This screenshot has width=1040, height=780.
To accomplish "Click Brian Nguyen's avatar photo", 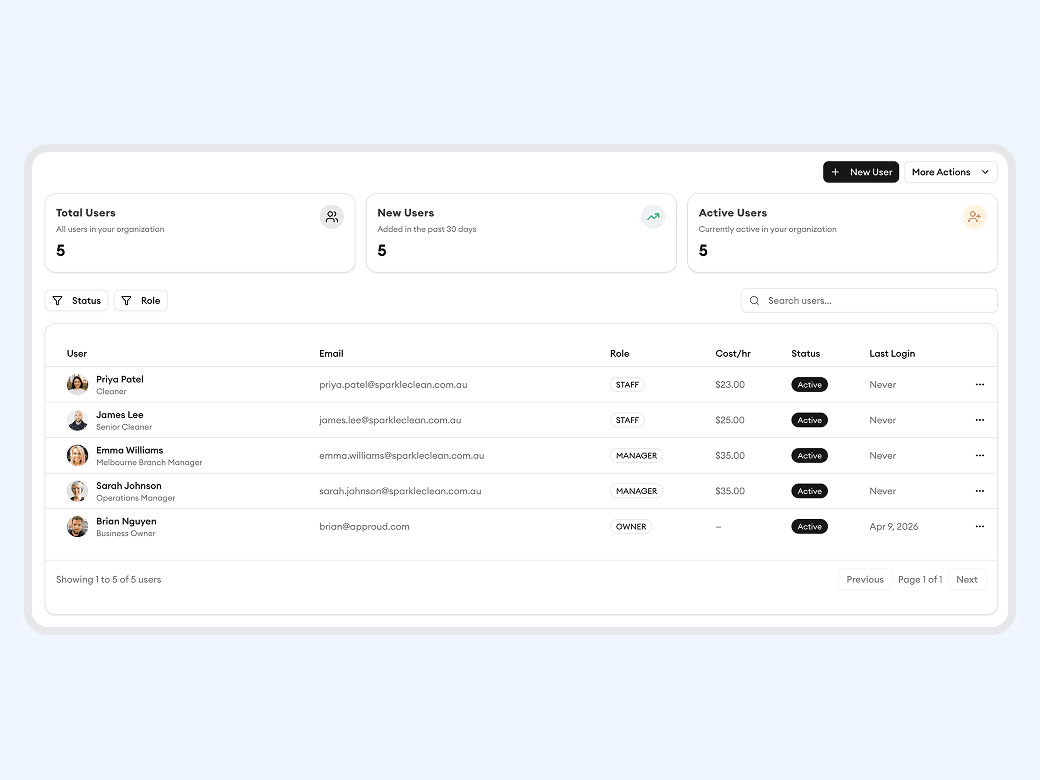I will click(x=77, y=527).
